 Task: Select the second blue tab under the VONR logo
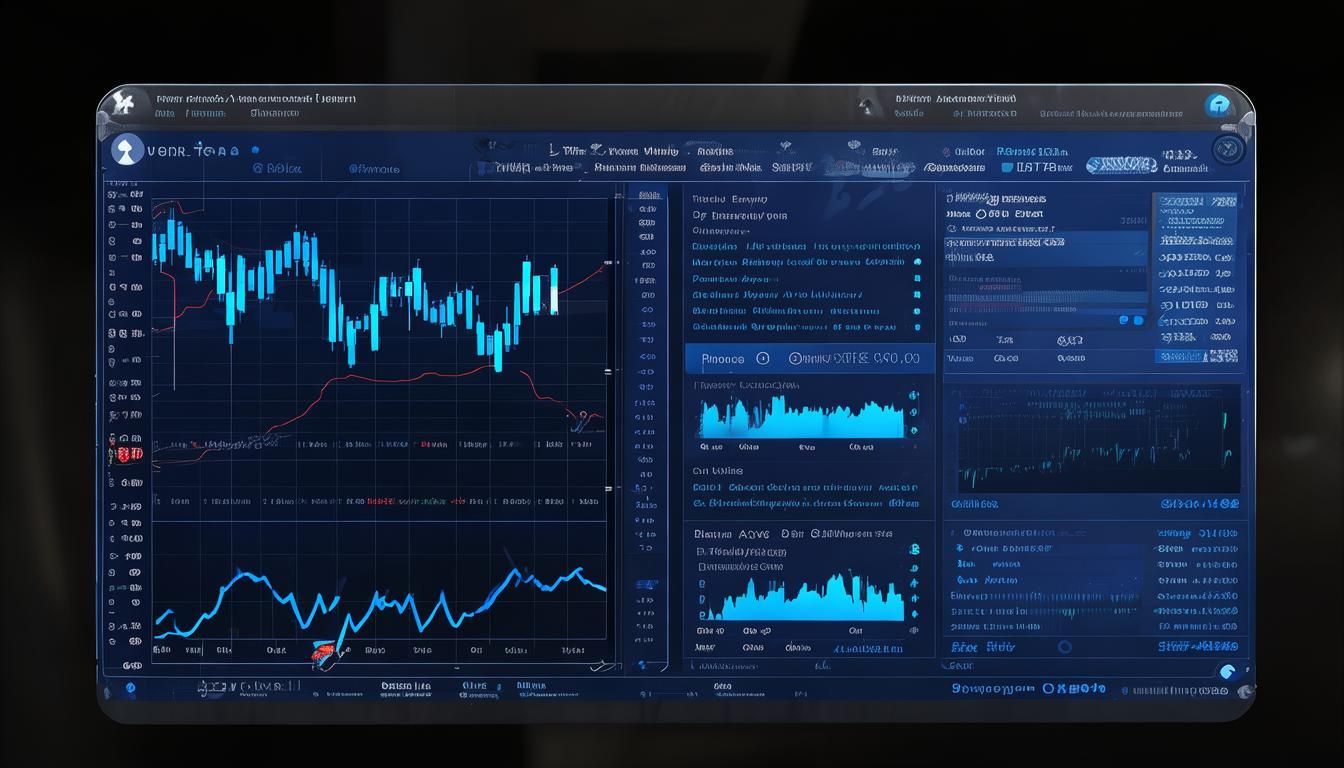[x=374, y=169]
